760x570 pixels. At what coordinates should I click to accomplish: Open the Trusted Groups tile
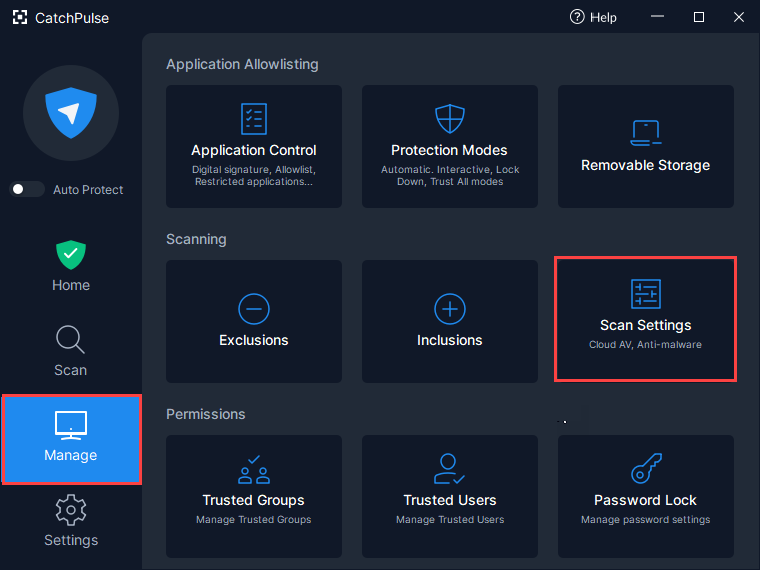[254, 496]
